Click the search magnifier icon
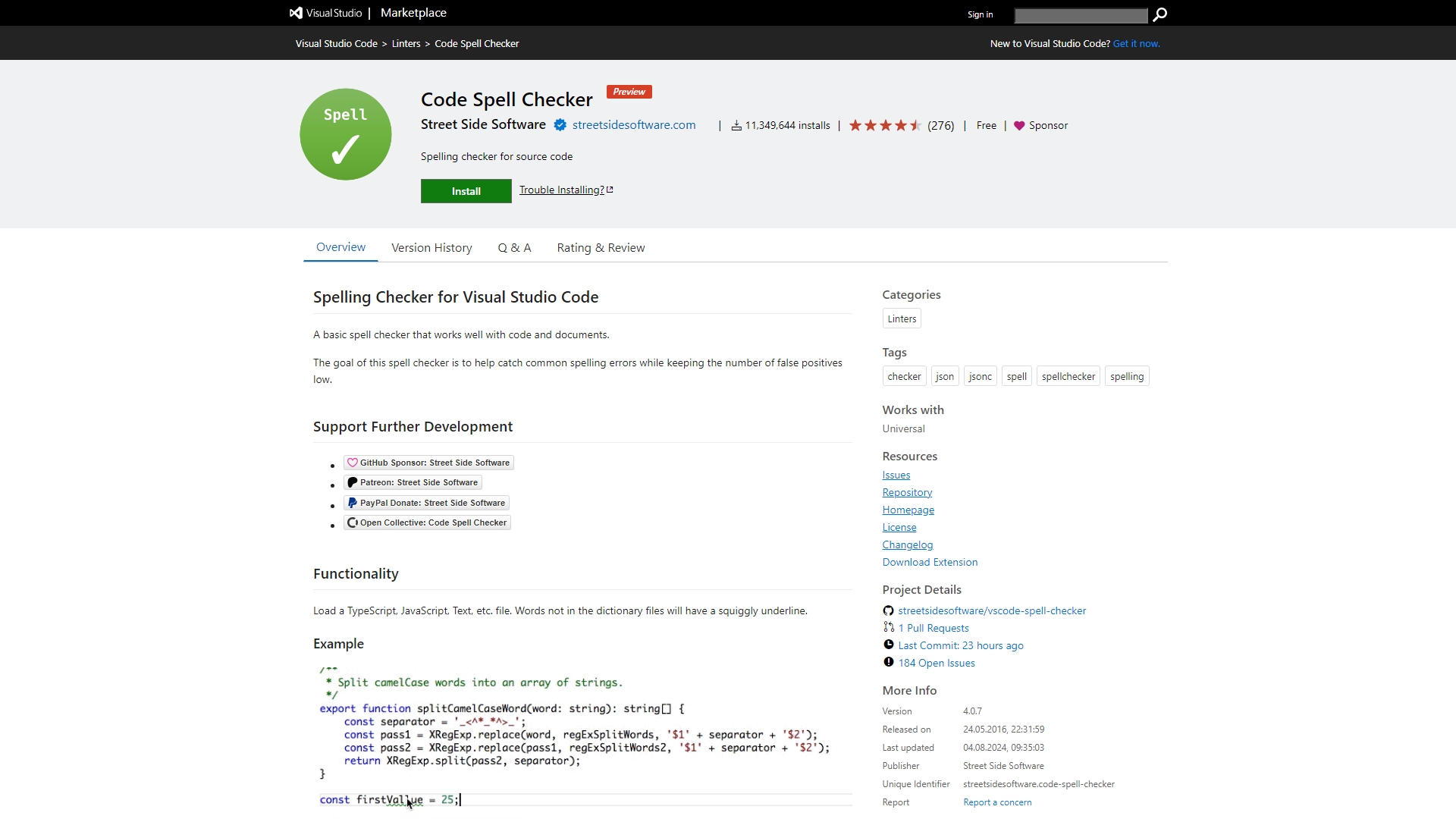This screenshot has height=819, width=1456. [x=1159, y=14]
